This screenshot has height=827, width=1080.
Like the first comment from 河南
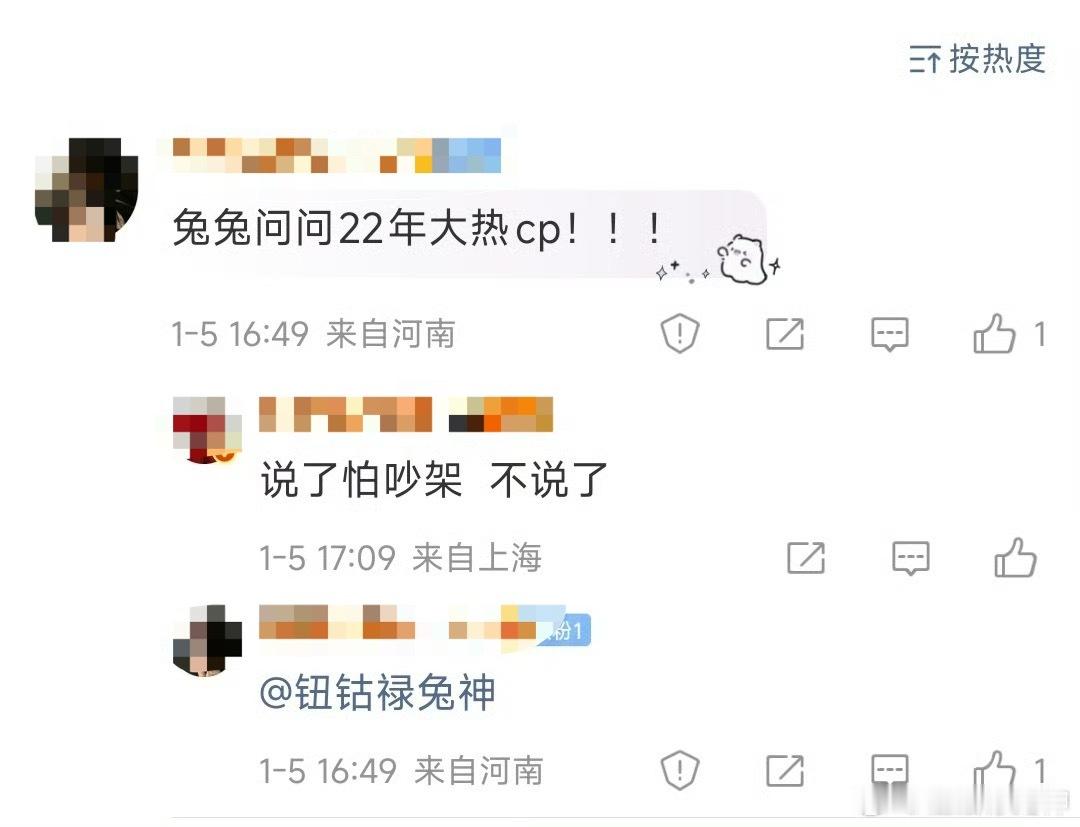pos(995,334)
